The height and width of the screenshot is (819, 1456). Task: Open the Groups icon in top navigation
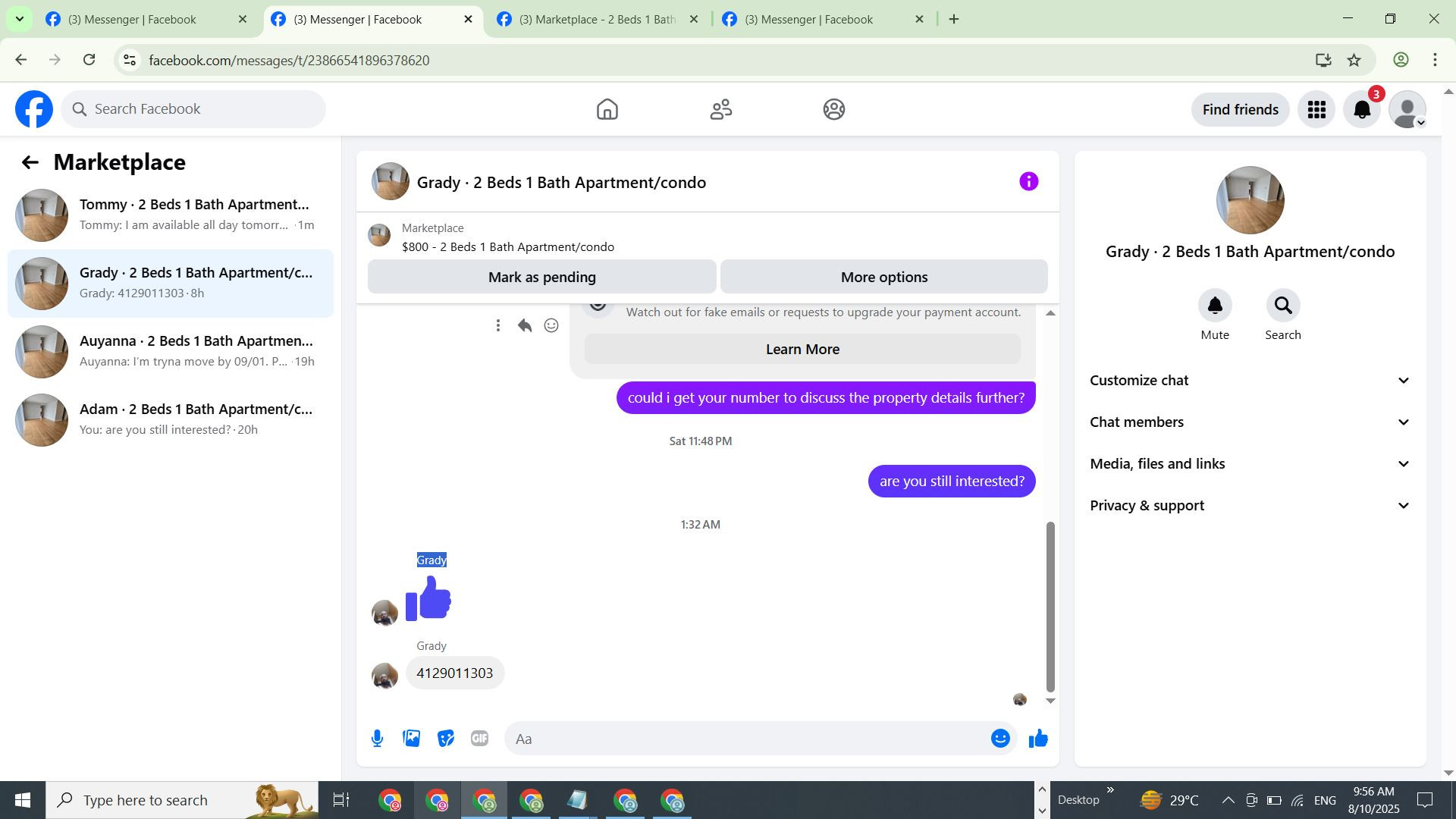click(x=834, y=109)
